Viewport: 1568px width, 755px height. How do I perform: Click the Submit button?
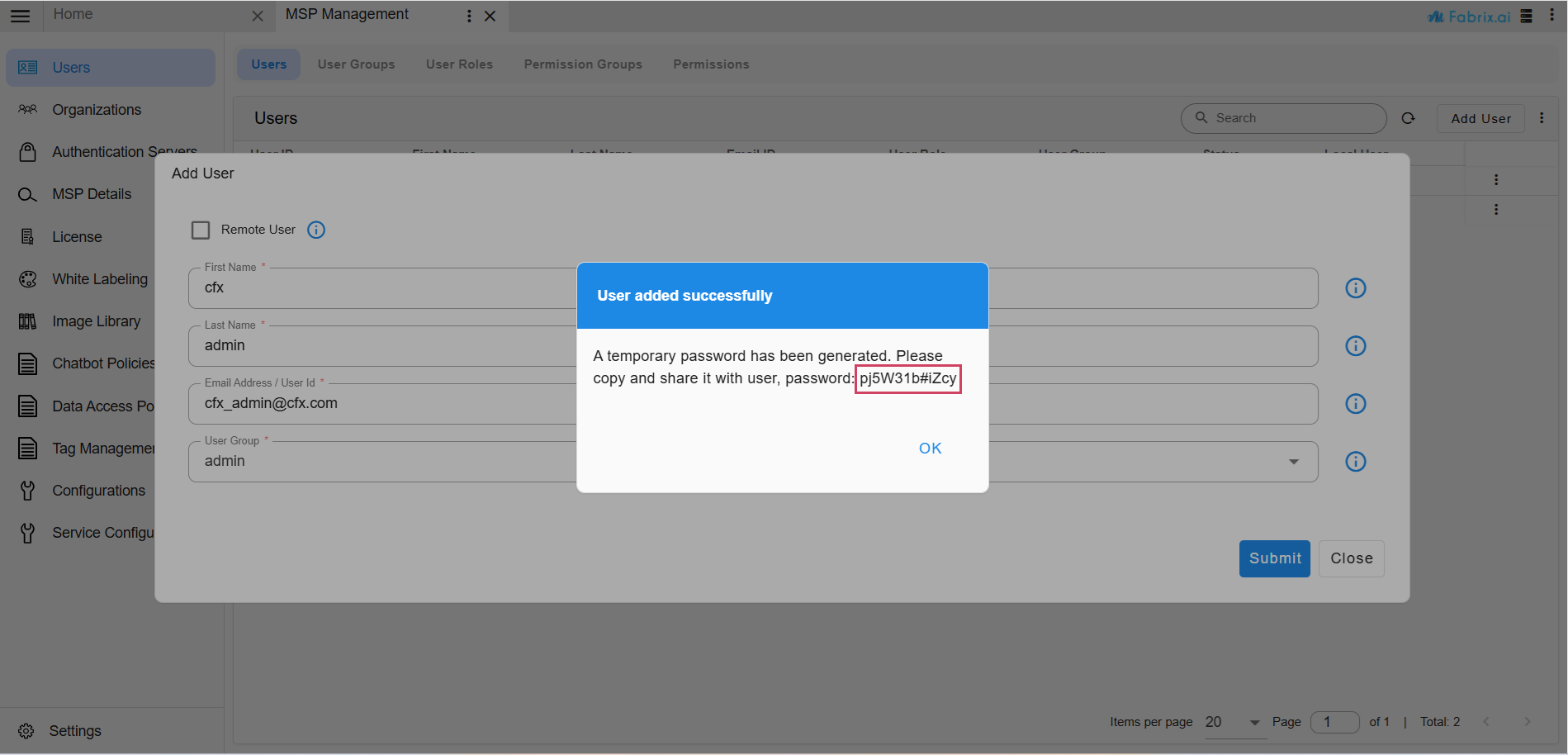(1274, 558)
